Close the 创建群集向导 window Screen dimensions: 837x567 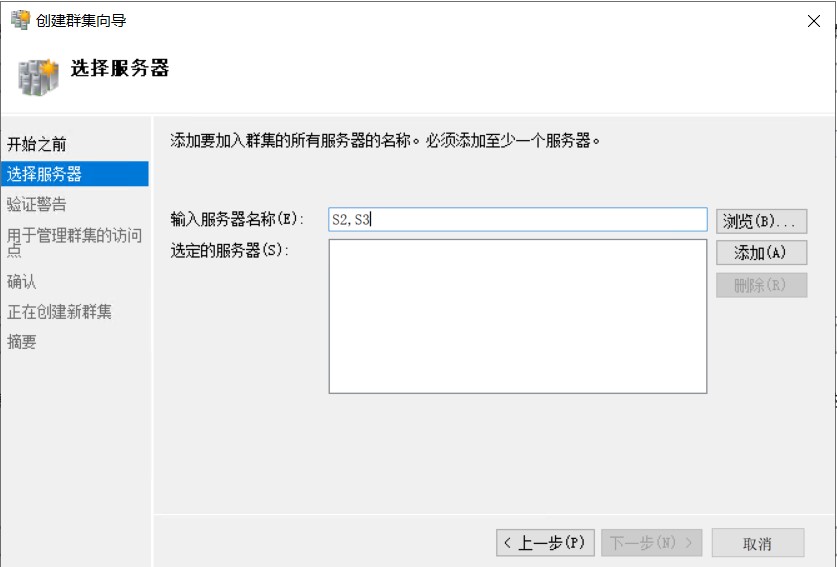coord(814,21)
